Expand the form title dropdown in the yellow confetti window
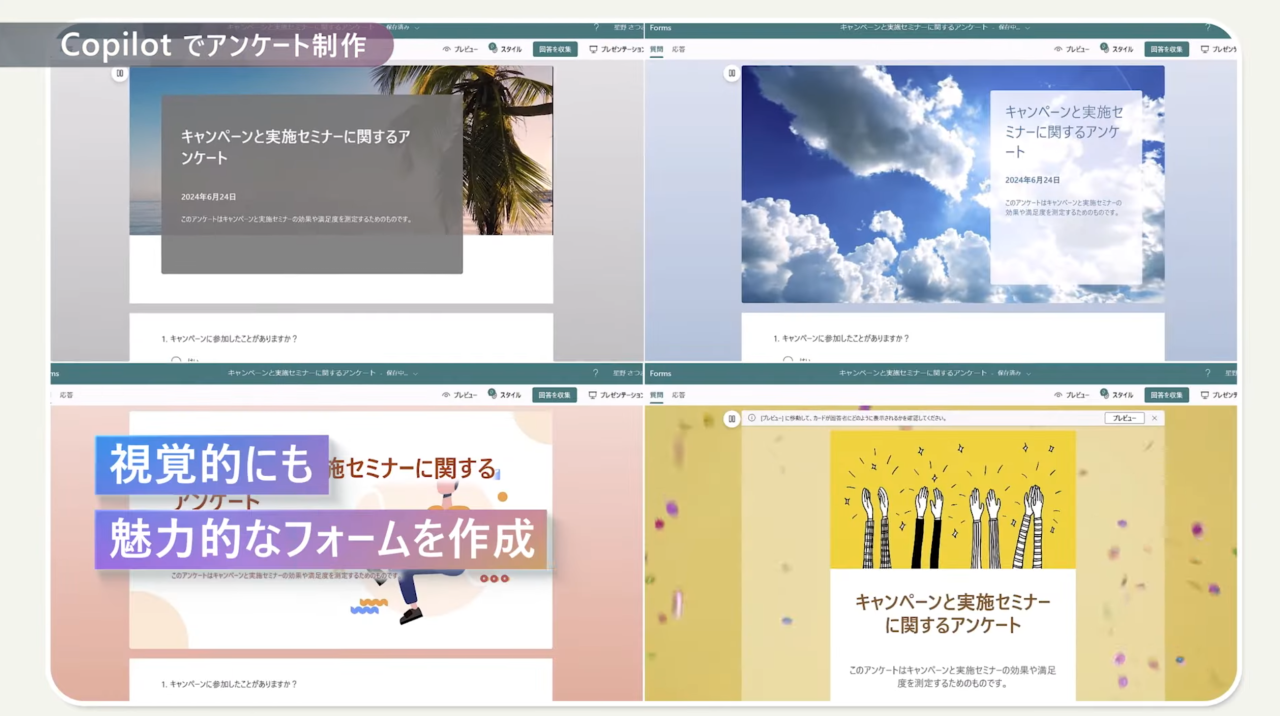The height and width of the screenshot is (716, 1280). [x=1031, y=373]
